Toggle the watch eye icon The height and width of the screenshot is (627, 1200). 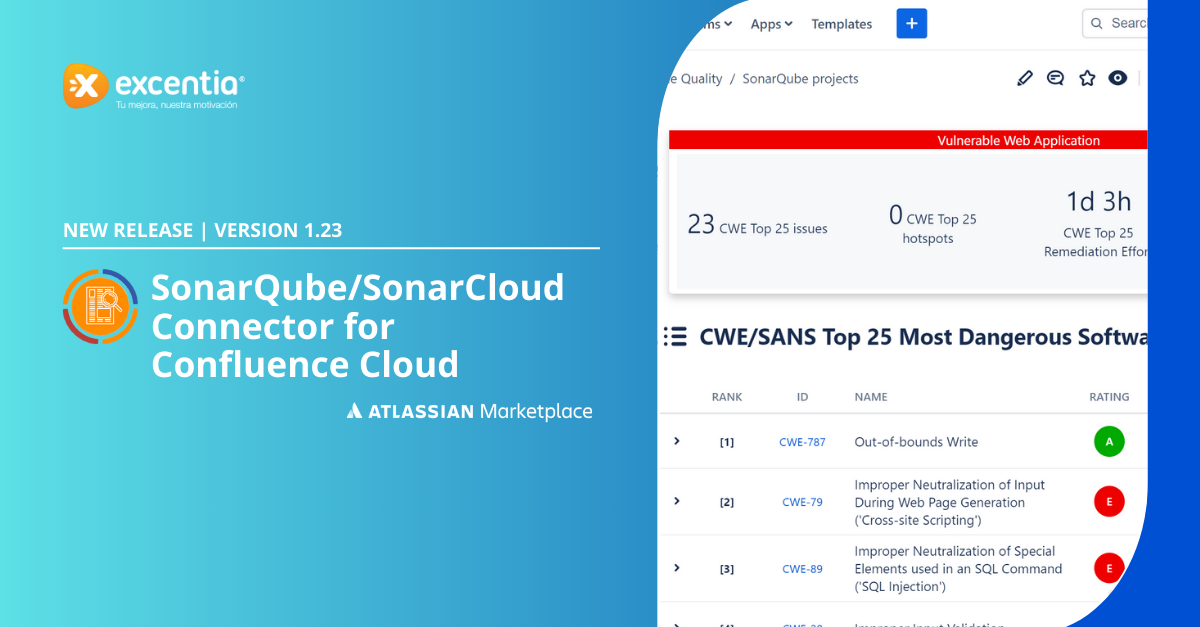[1118, 78]
